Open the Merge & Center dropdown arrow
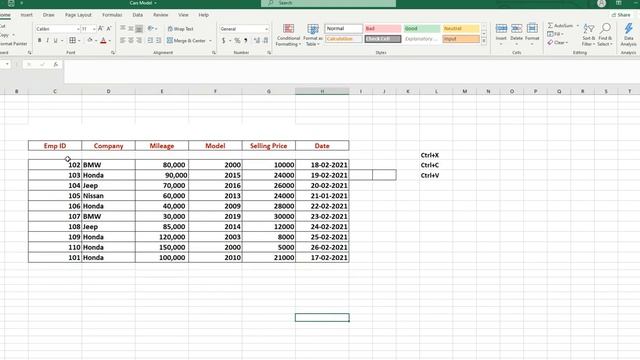The width and height of the screenshot is (640, 360). point(211,40)
